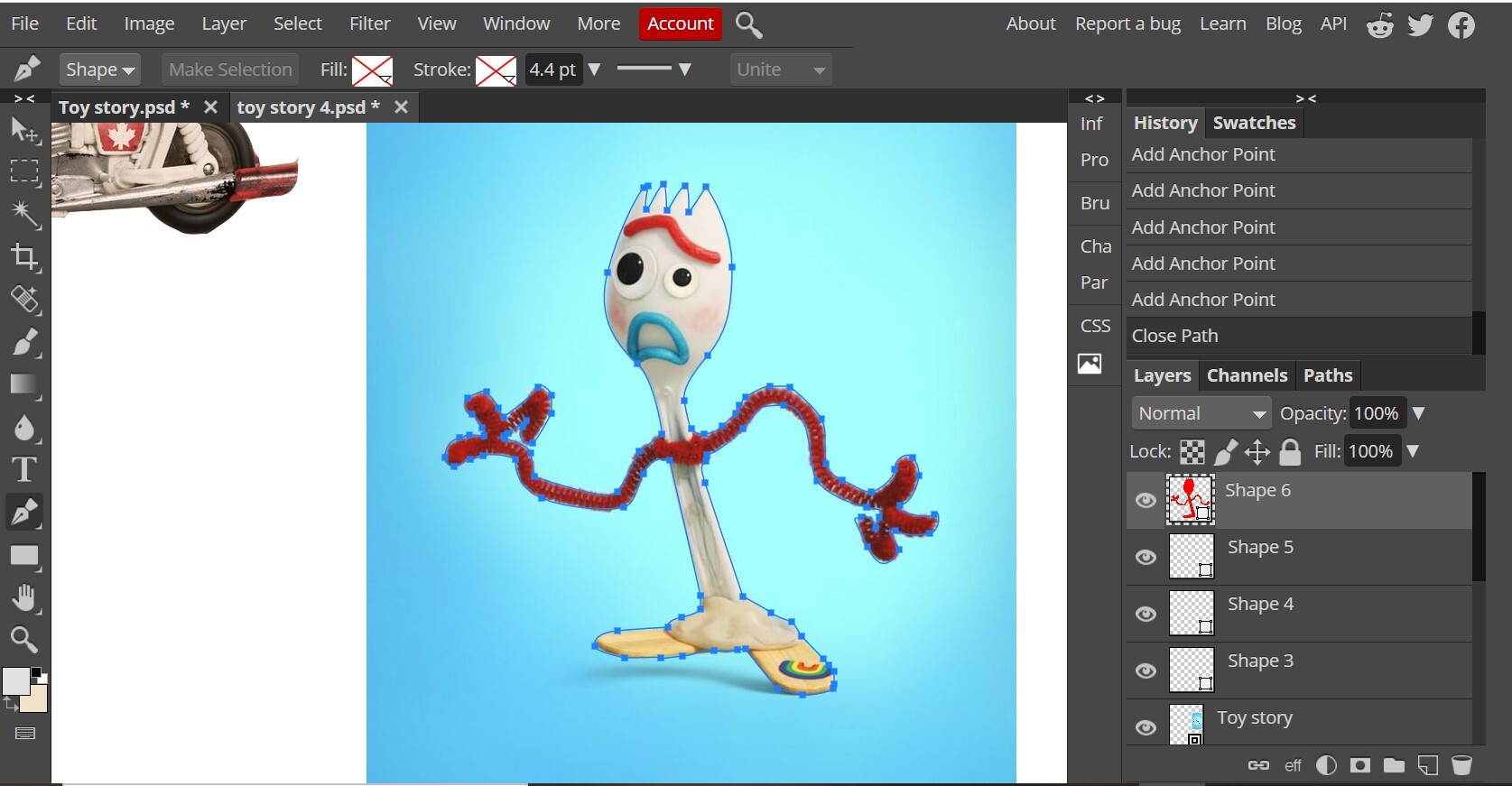Open the Opacity slider dropdown arrow
Image resolution: width=1512 pixels, height=786 pixels.
point(1418,413)
